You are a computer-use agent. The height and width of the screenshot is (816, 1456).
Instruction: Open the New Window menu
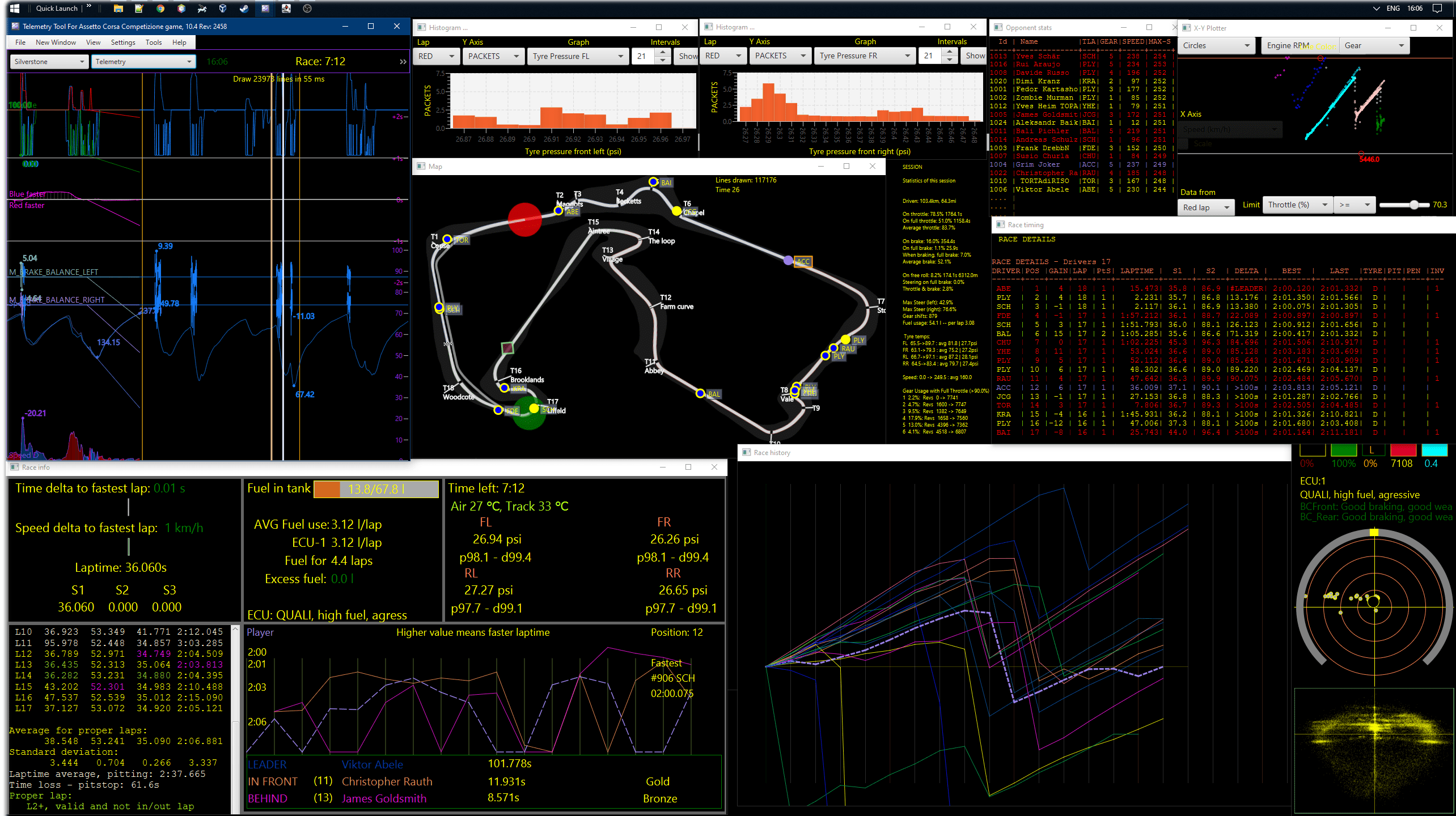pos(56,42)
